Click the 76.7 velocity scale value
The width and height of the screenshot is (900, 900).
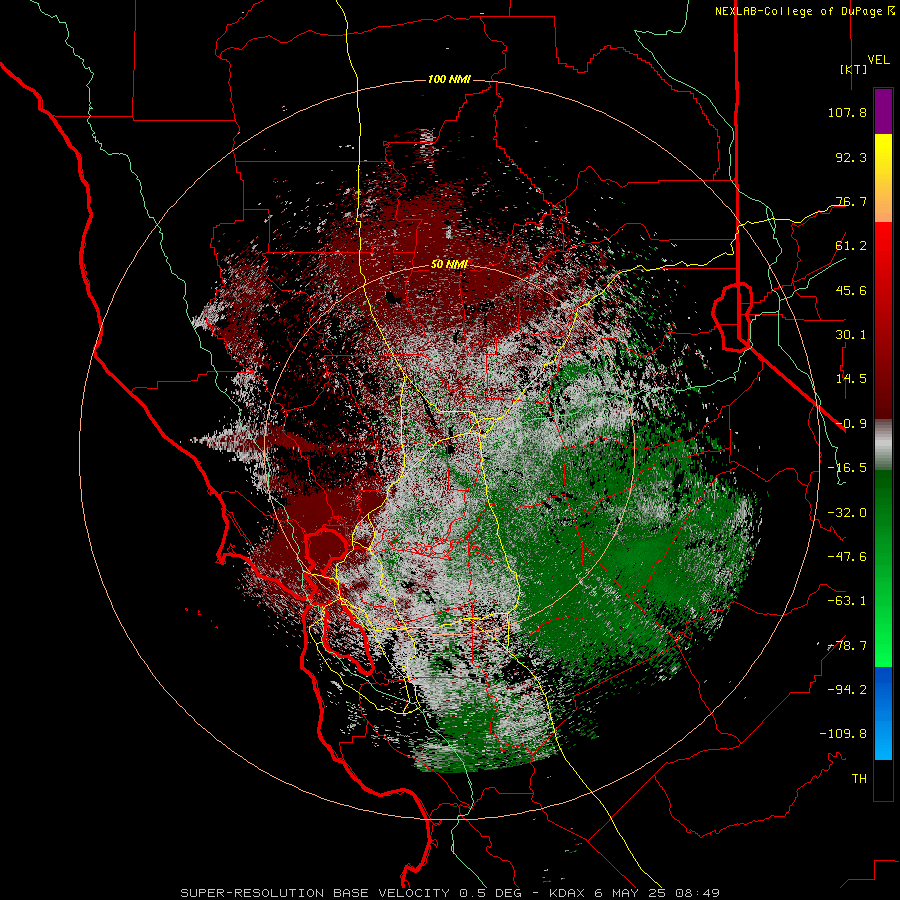[x=851, y=201]
